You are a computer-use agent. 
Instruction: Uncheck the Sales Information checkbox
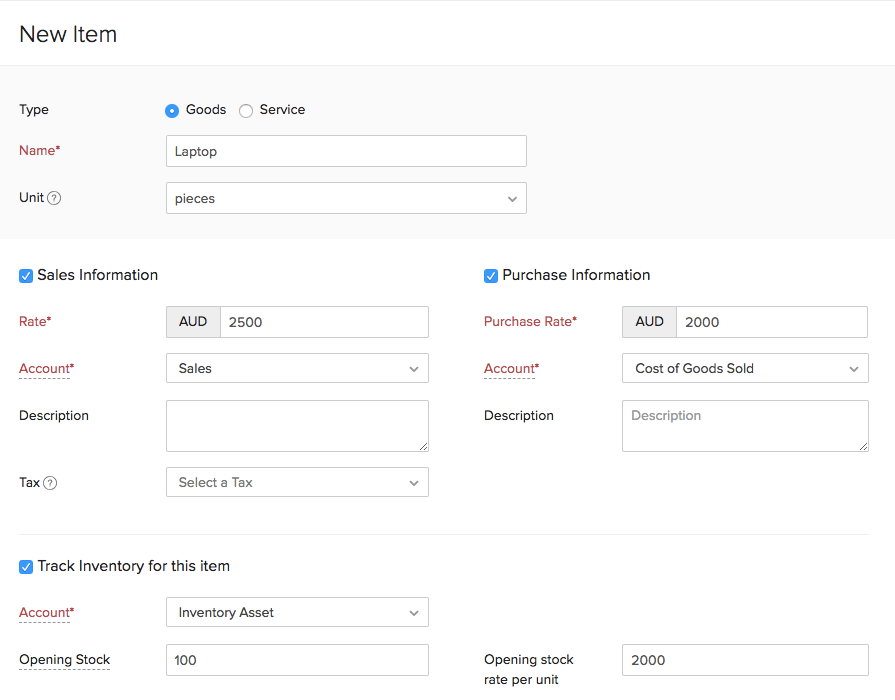click(26, 276)
